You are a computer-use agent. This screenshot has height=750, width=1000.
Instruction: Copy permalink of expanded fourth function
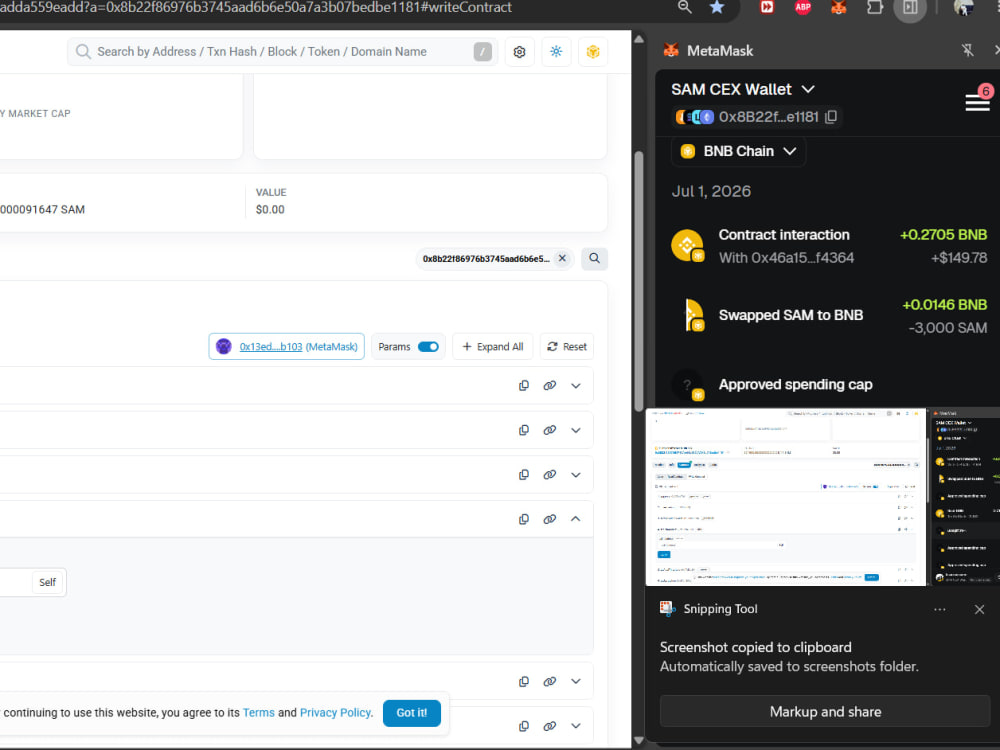tap(550, 519)
